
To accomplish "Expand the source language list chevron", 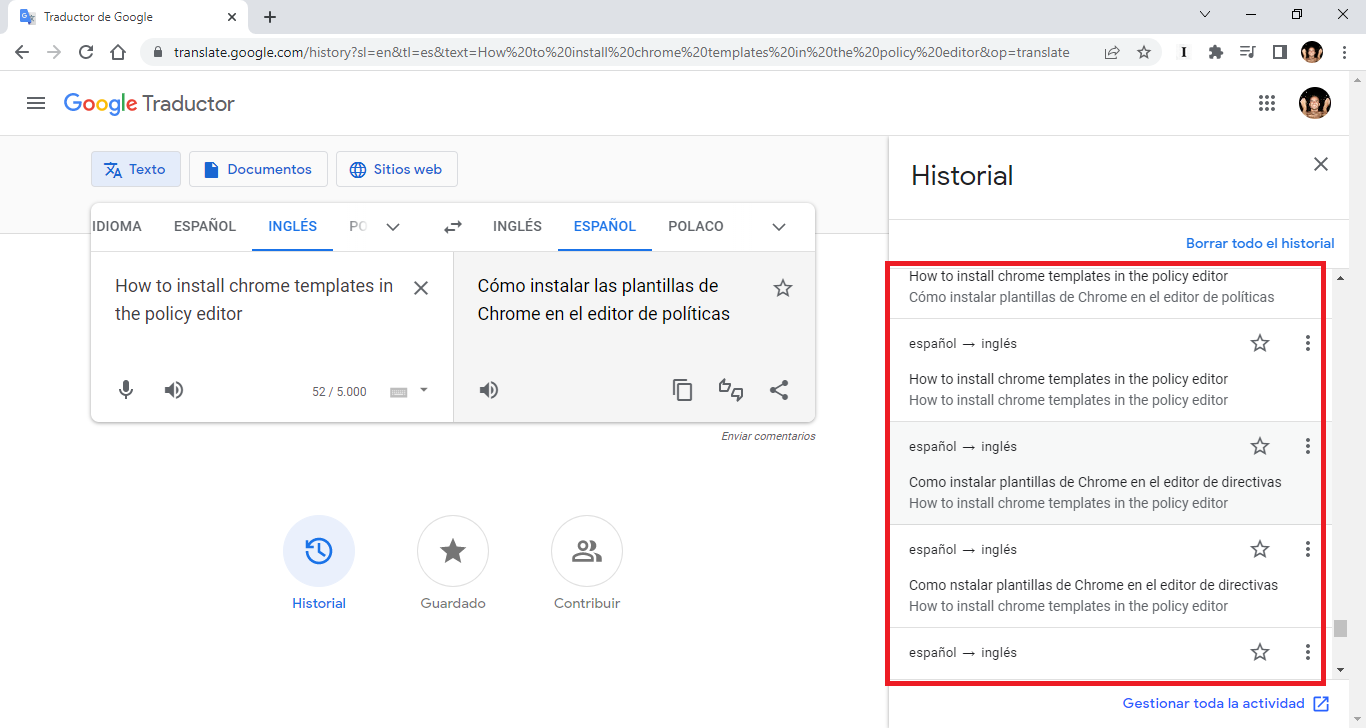I will pyautogui.click(x=393, y=227).
